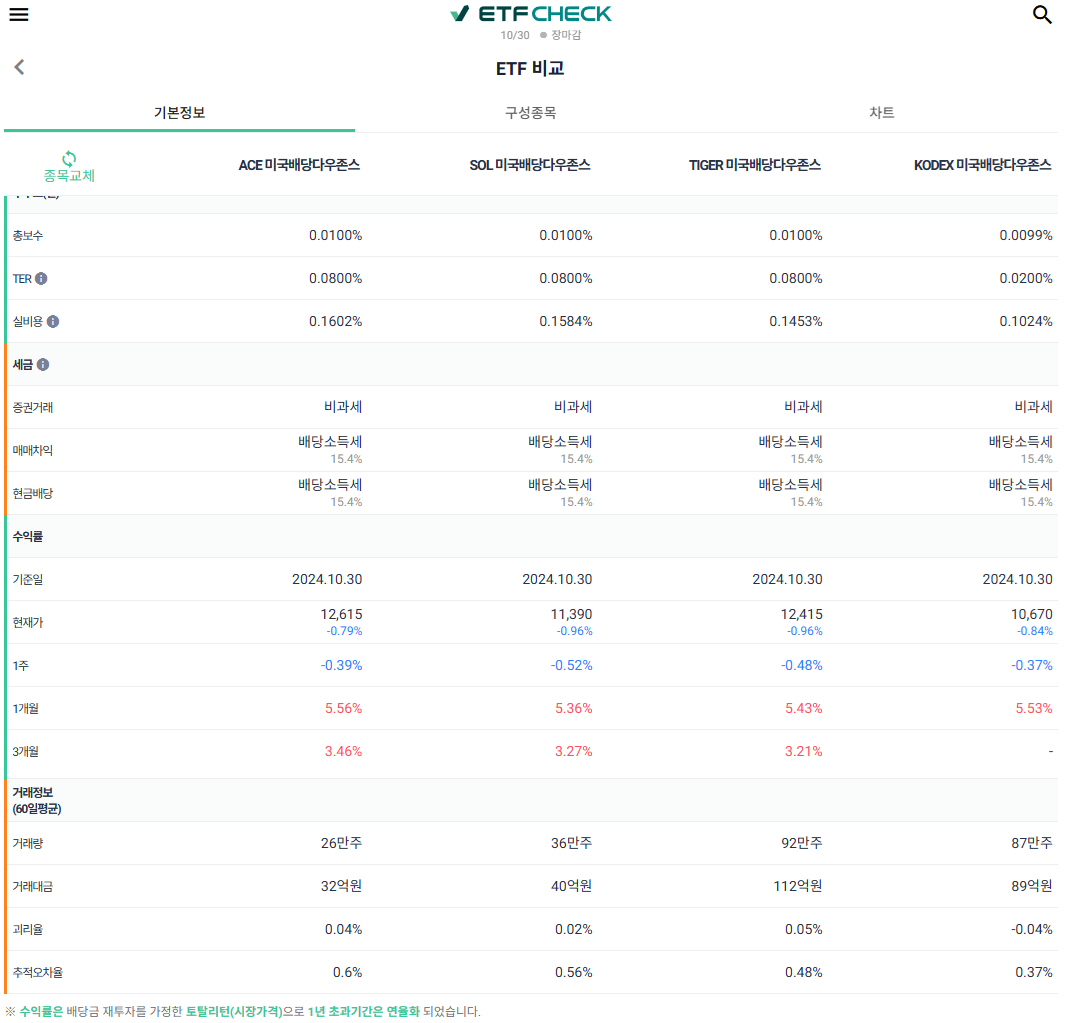1069x1023 pixels.
Task: Click ACE 거래대금 value 32억원
Action: [341, 886]
